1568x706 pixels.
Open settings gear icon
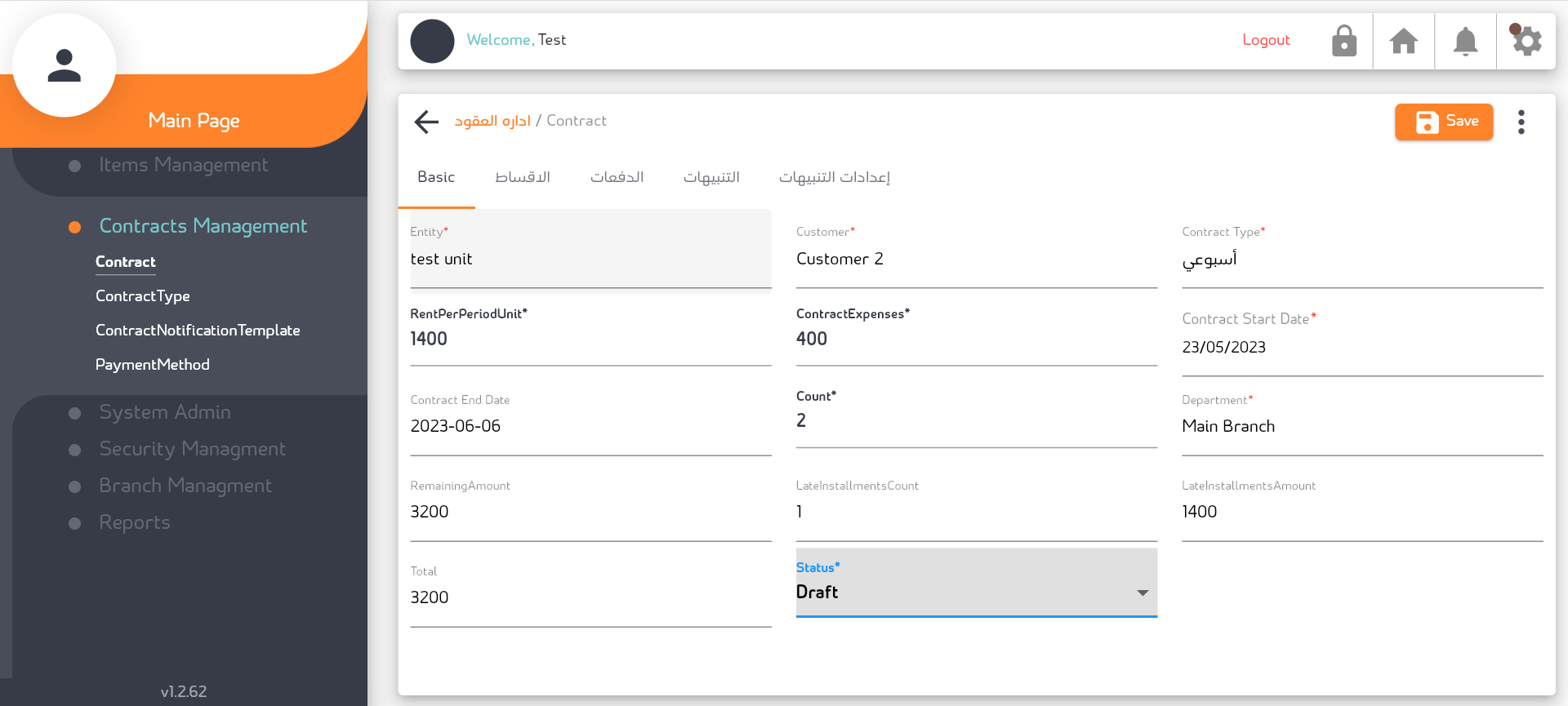pyautogui.click(x=1526, y=41)
